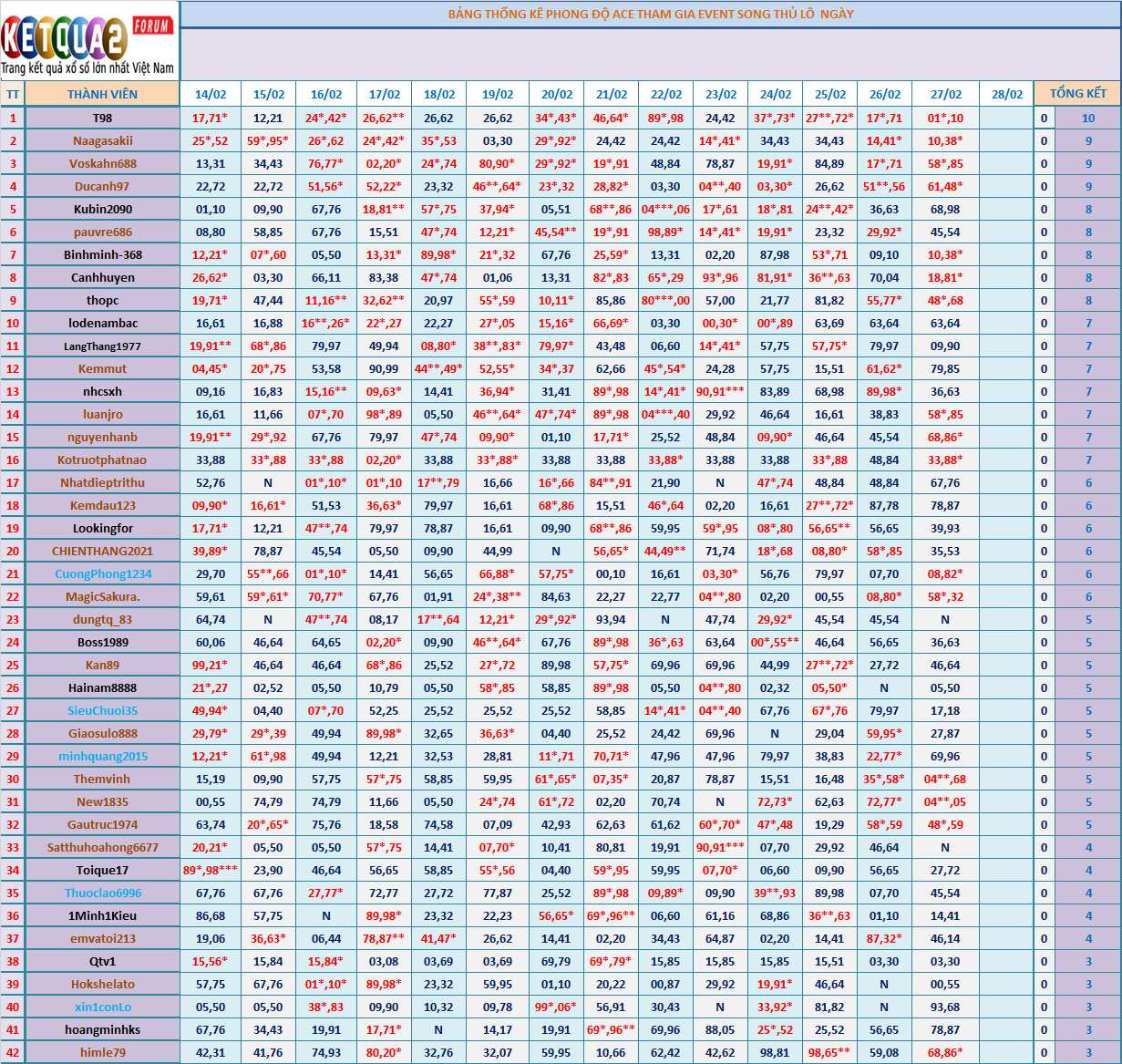This screenshot has width=1122, height=1064.
Task: Click member SieuChuoi35
Action: click(x=102, y=710)
